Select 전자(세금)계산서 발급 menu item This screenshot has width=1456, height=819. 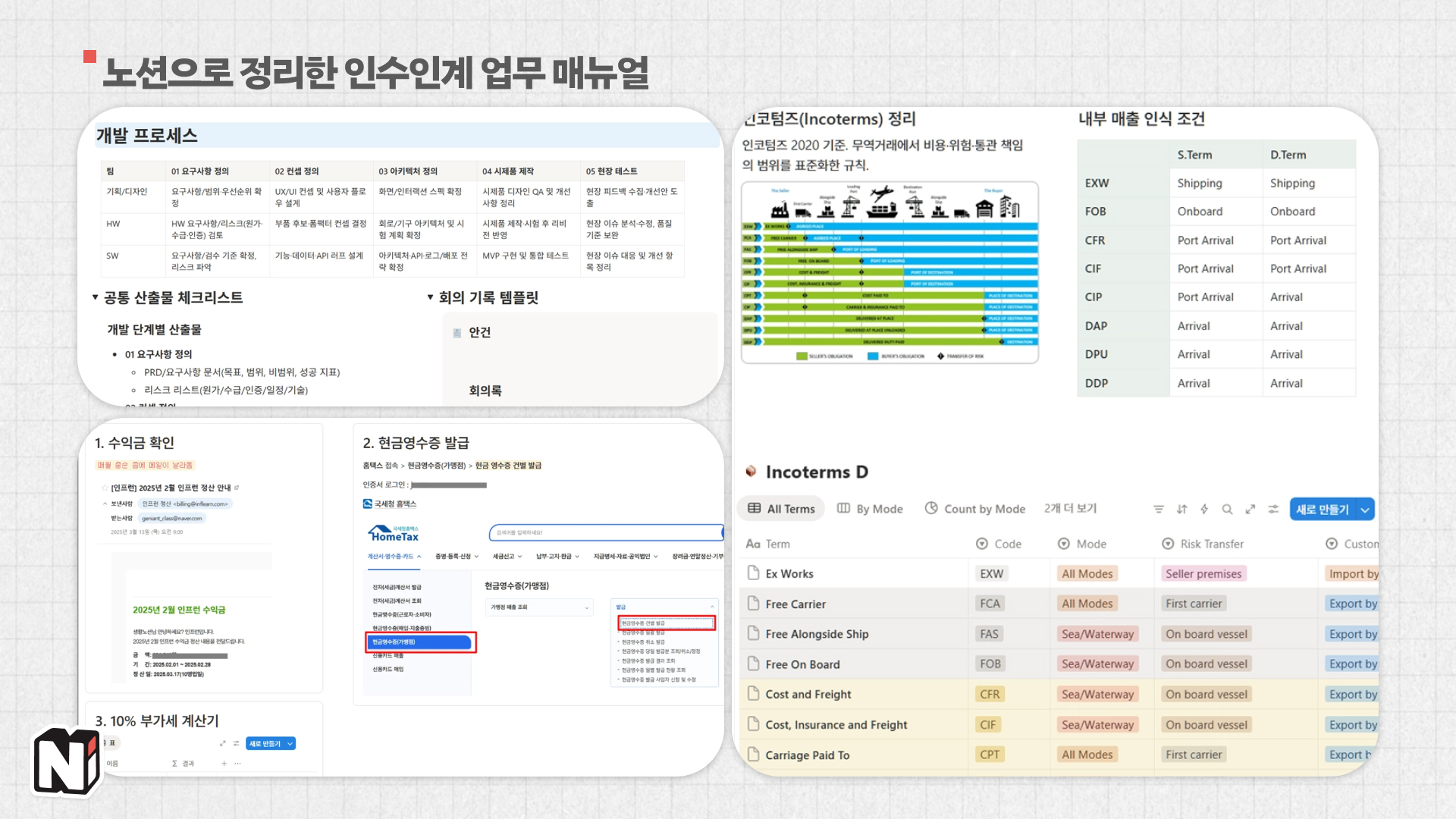(x=397, y=587)
